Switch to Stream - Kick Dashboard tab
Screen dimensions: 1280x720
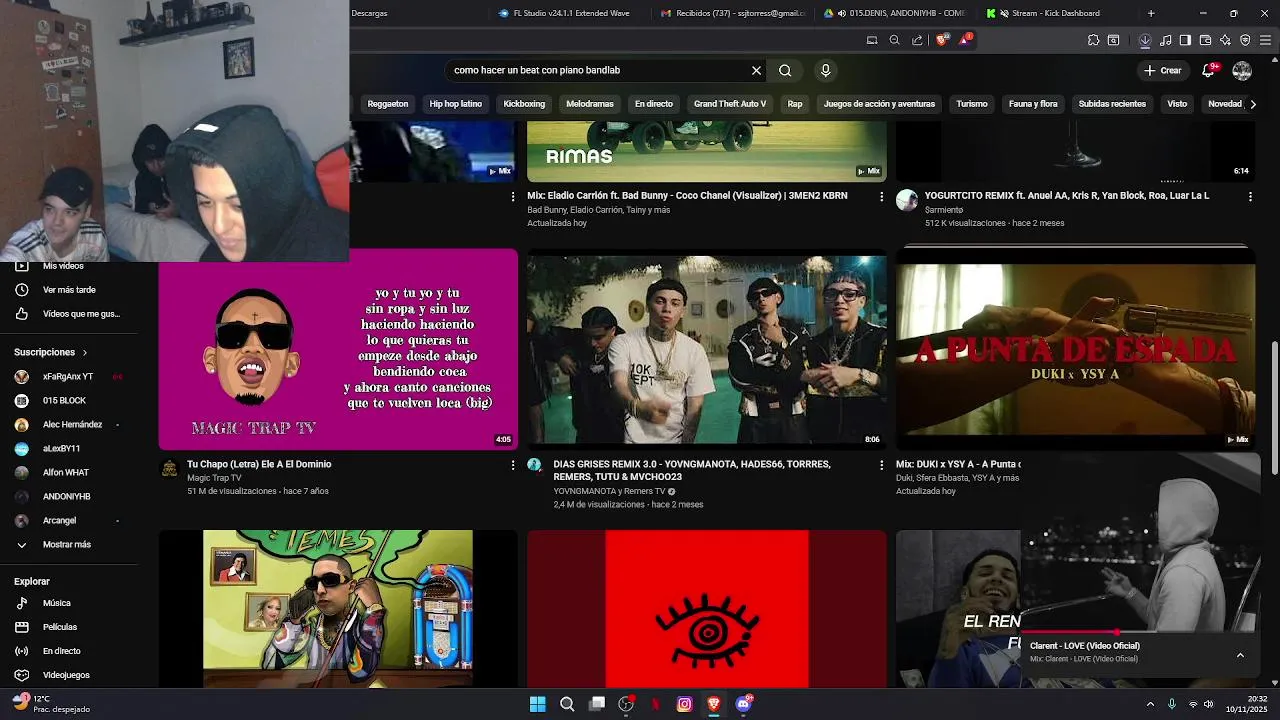click(x=1057, y=13)
